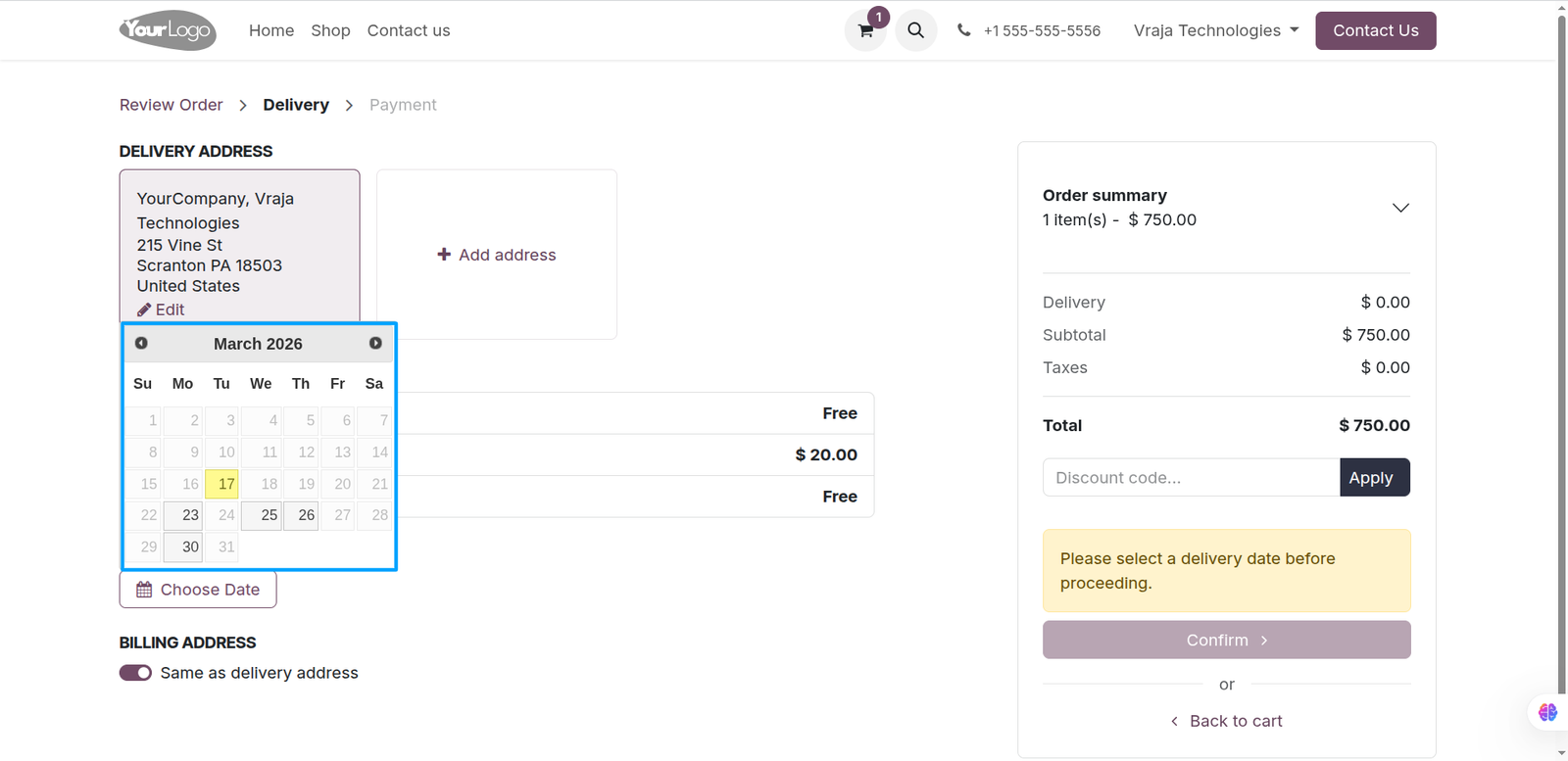Click the brain icon at right edge

[1547, 712]
